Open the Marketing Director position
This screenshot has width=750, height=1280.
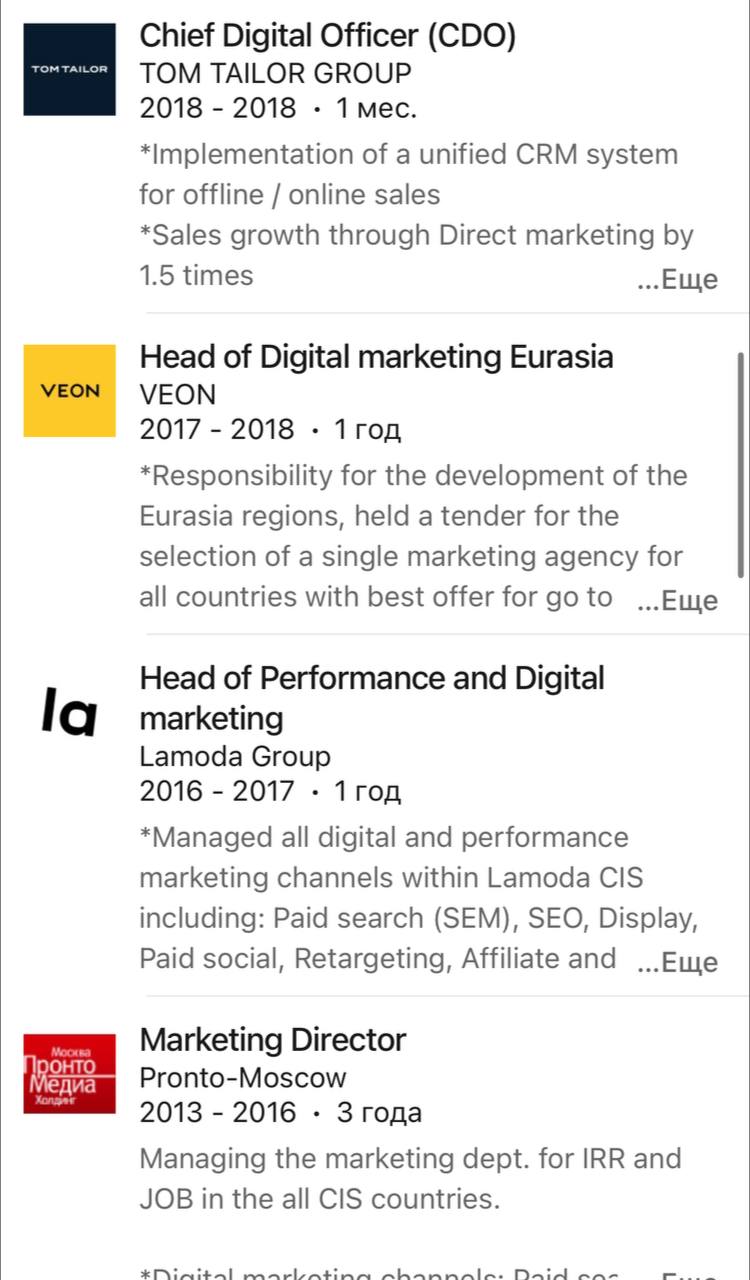click(x=273, y=1040)
